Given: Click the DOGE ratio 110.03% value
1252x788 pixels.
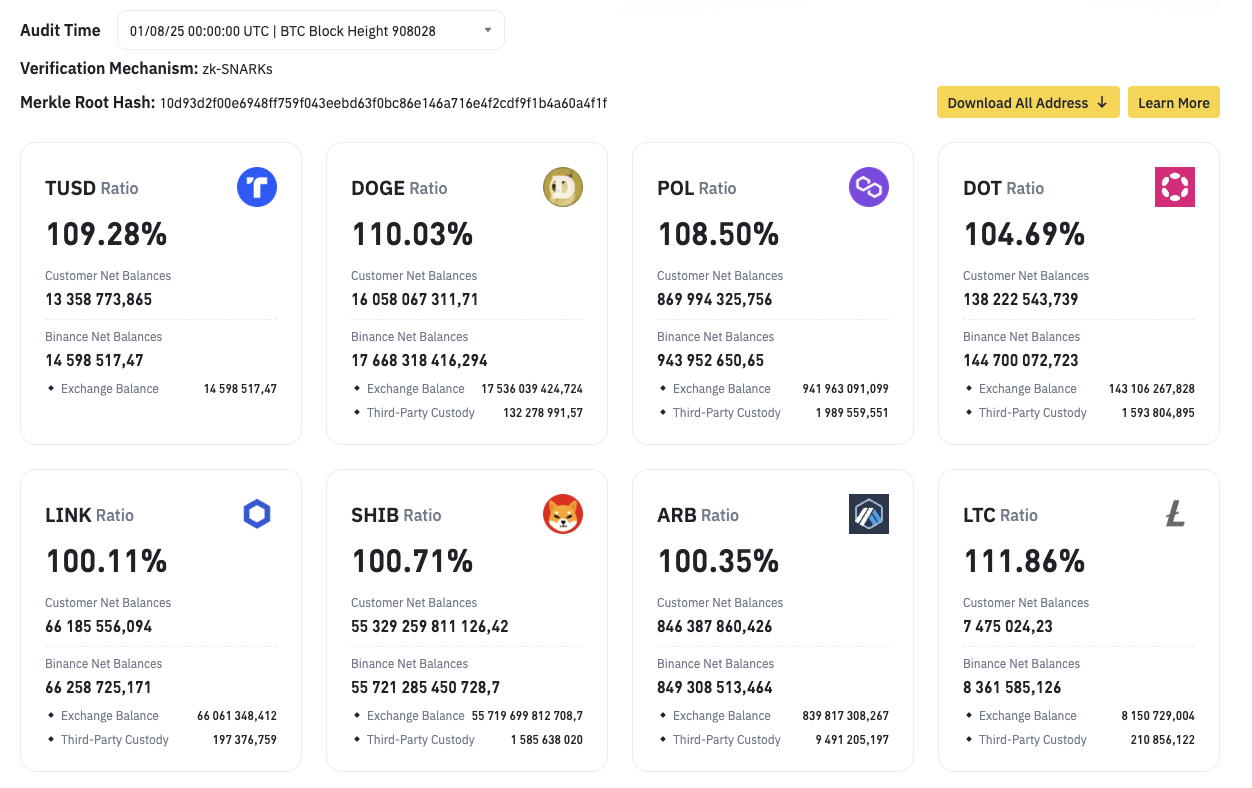Looking at the screenshot, I should (x=412, y=234).
